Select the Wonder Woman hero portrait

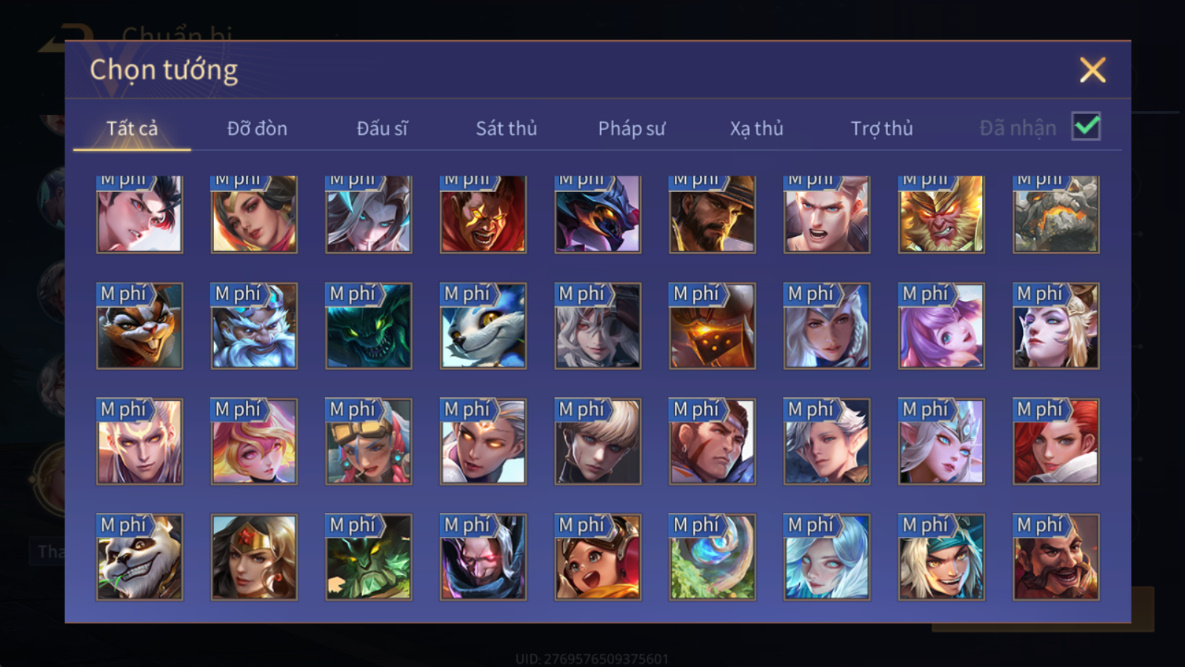(254, 557)
